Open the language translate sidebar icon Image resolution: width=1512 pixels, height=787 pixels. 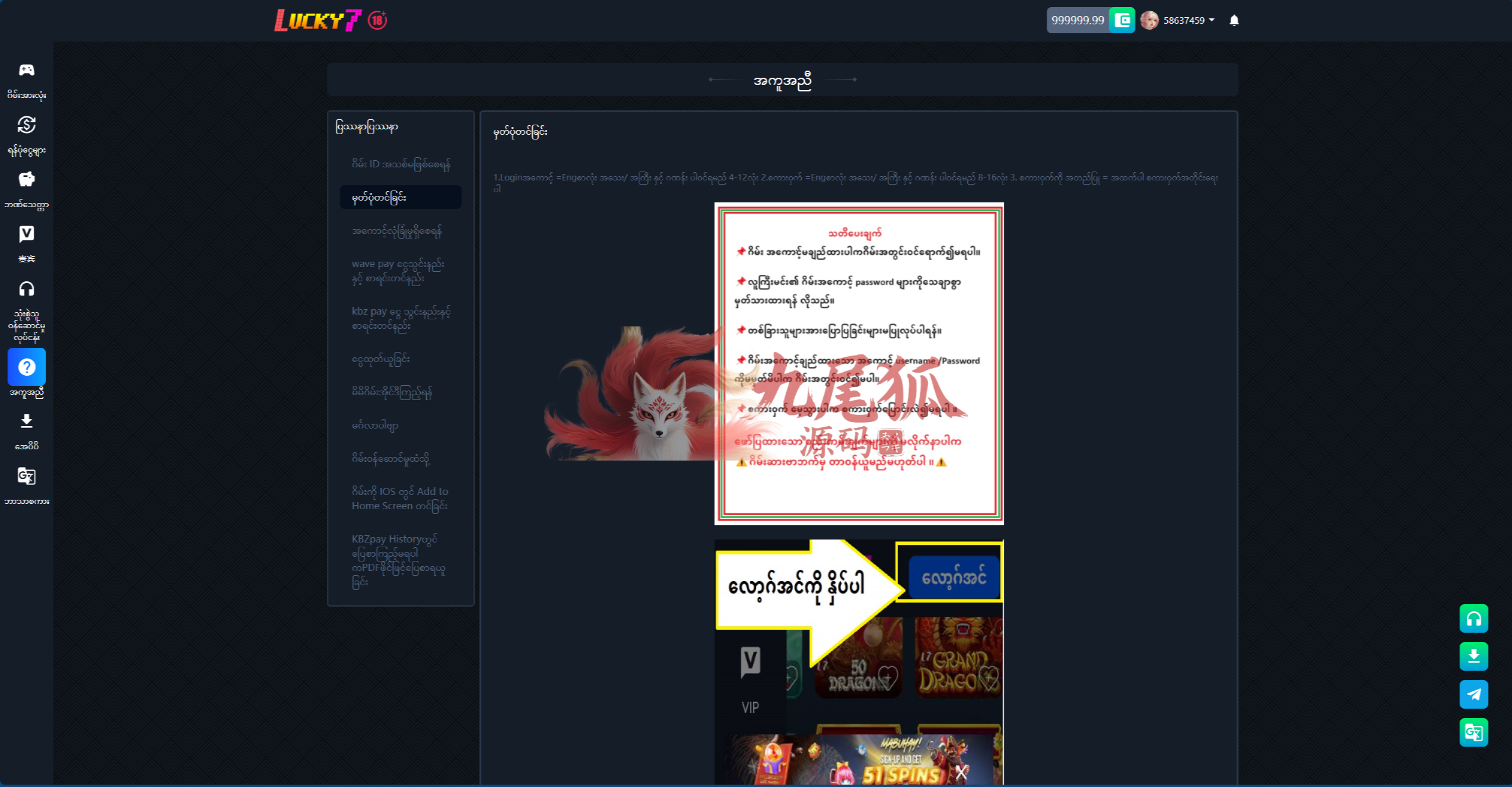coord(26,476)
